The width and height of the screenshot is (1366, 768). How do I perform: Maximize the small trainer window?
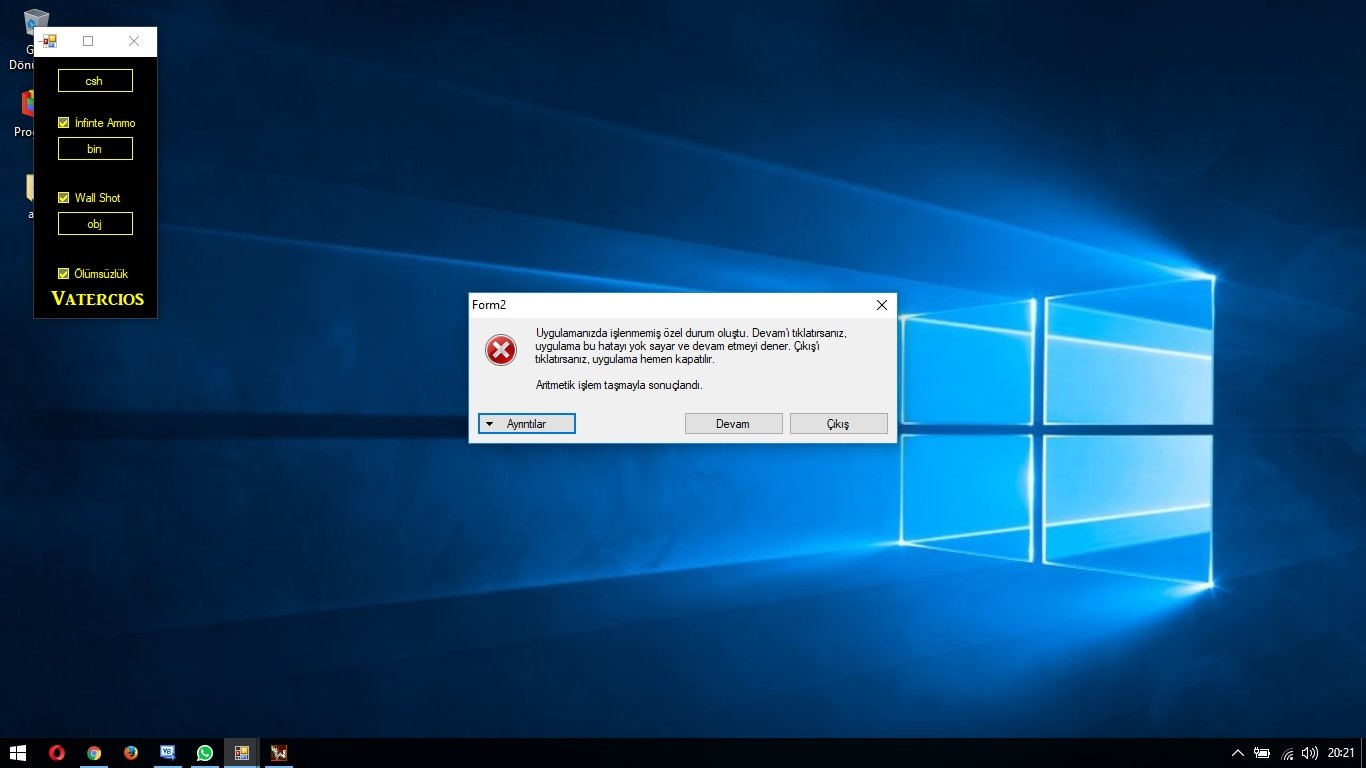point(88,41)
